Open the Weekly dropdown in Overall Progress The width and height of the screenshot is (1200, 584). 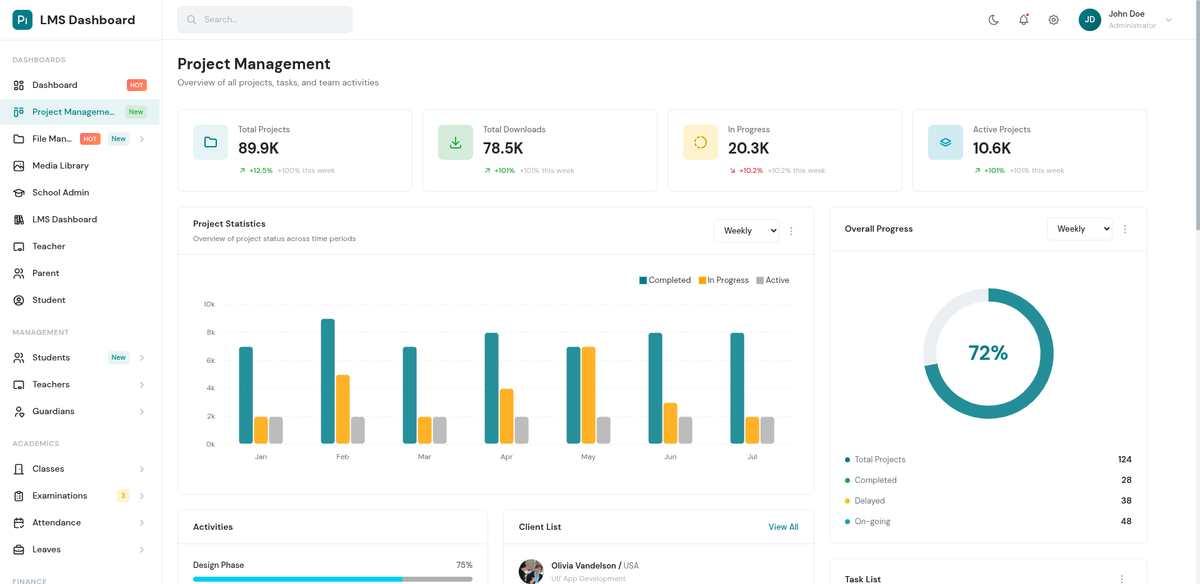point(1078,229)
